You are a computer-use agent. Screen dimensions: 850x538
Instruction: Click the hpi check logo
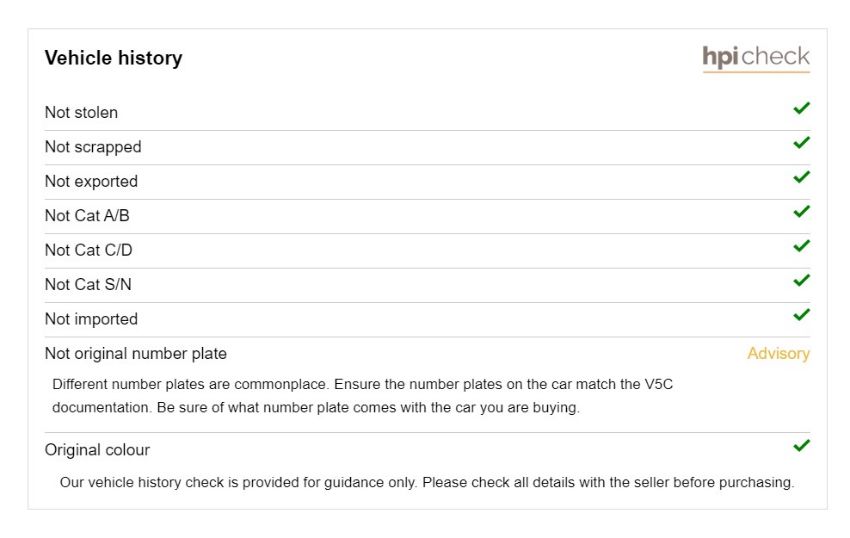click(x=756, y=58)
